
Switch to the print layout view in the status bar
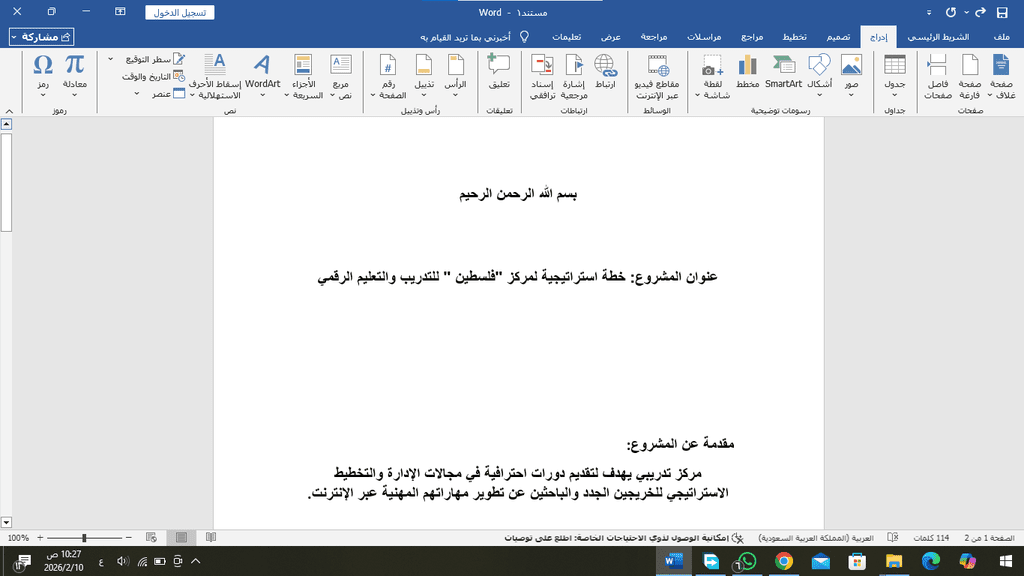click(x=181, y=537)
